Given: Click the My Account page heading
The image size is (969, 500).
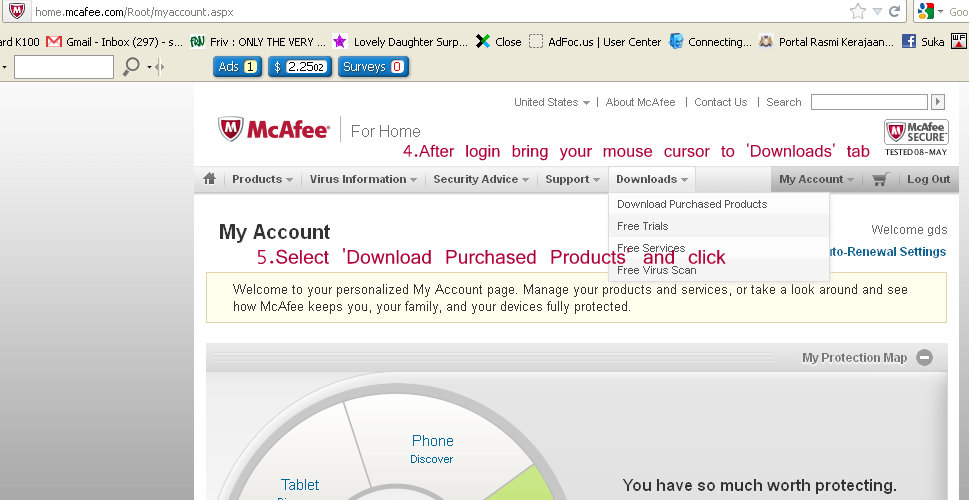Looking at the screenshot, I should point(274,232).
